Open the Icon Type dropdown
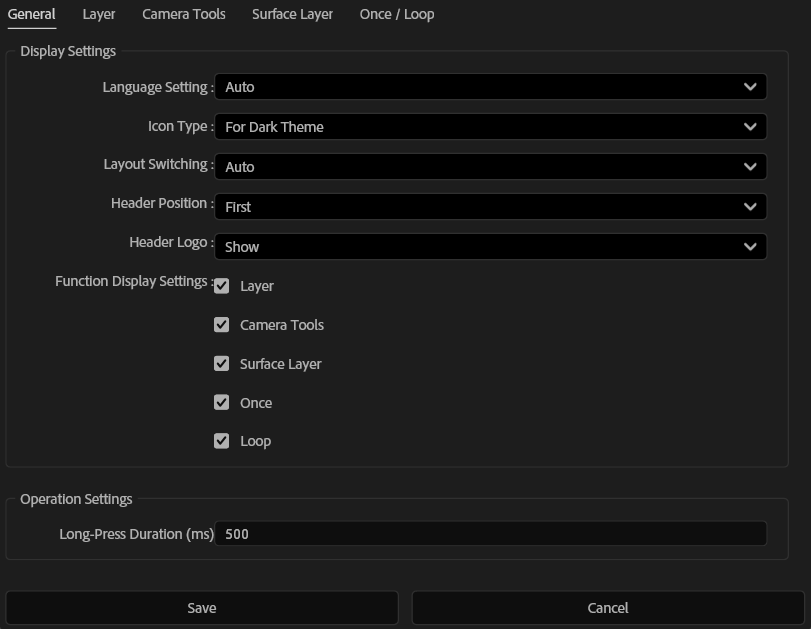Screen dimensions: 811x629 click(x=490, y=127)
